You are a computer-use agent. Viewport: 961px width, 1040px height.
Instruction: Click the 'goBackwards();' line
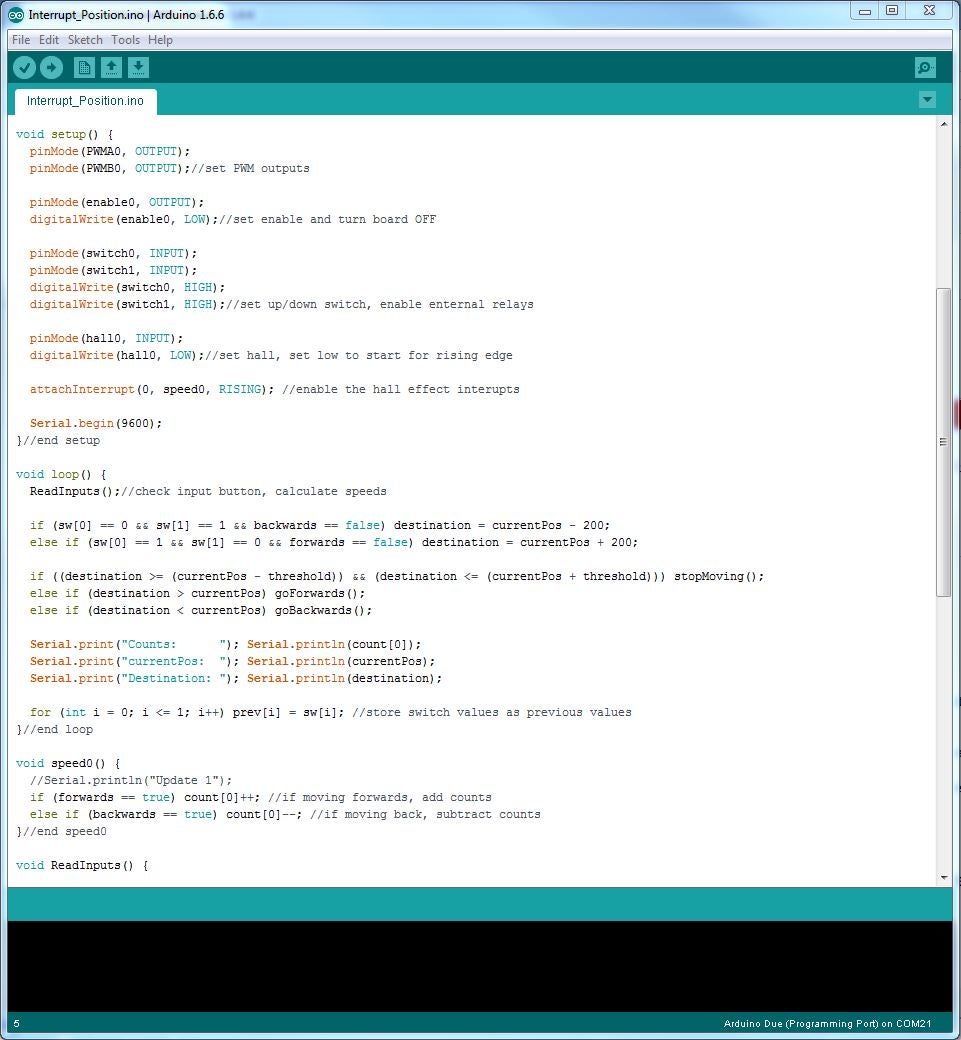point(201,610)
